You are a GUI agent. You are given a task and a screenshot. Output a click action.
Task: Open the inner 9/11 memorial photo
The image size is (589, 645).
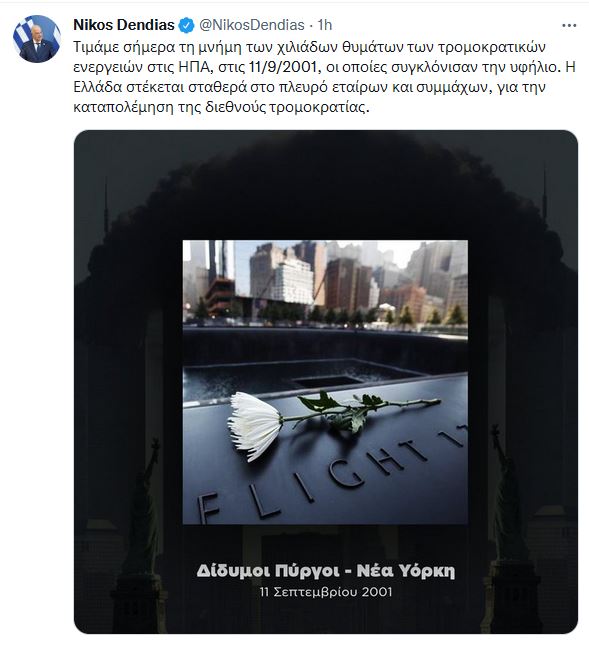[325, 382]
